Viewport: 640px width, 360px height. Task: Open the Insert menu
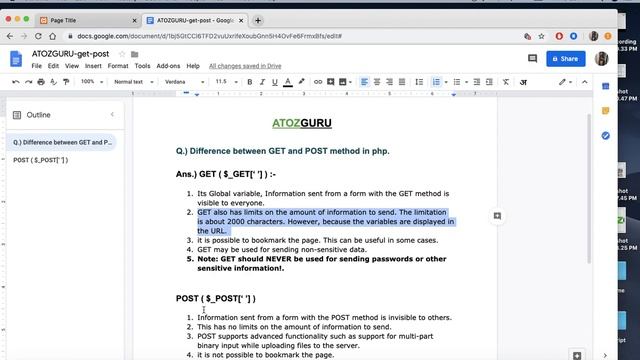[x=93, y=66]
